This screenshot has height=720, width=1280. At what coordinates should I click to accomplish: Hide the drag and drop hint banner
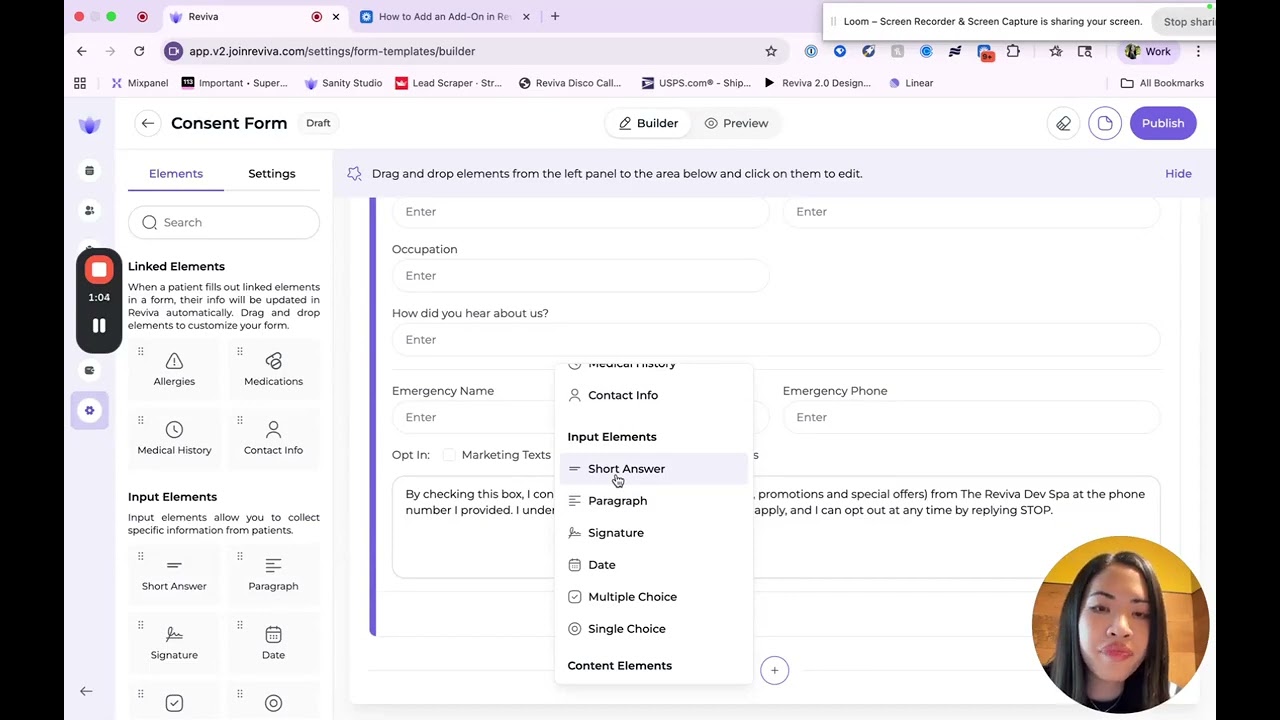[1178, 173]
